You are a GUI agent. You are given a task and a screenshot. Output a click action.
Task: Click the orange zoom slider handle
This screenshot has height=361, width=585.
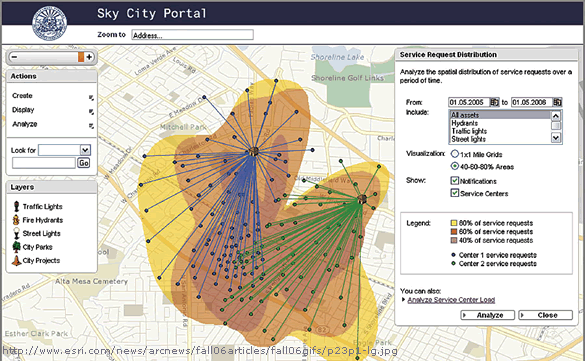(x=81, y=57)
